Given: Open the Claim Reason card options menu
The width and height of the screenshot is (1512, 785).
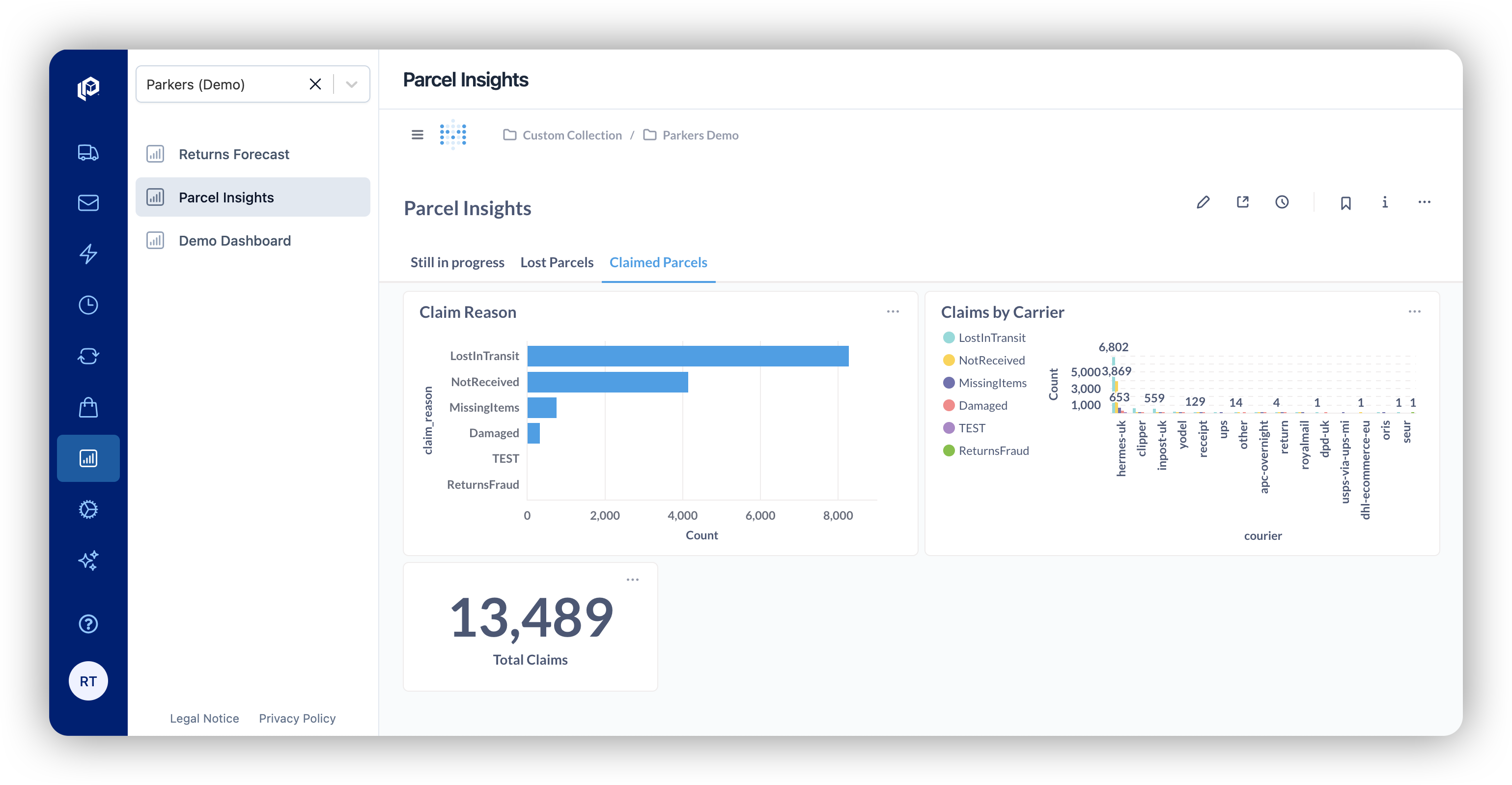Looking at the screenshot, I should pyautogui.click(x=893, y=312).
